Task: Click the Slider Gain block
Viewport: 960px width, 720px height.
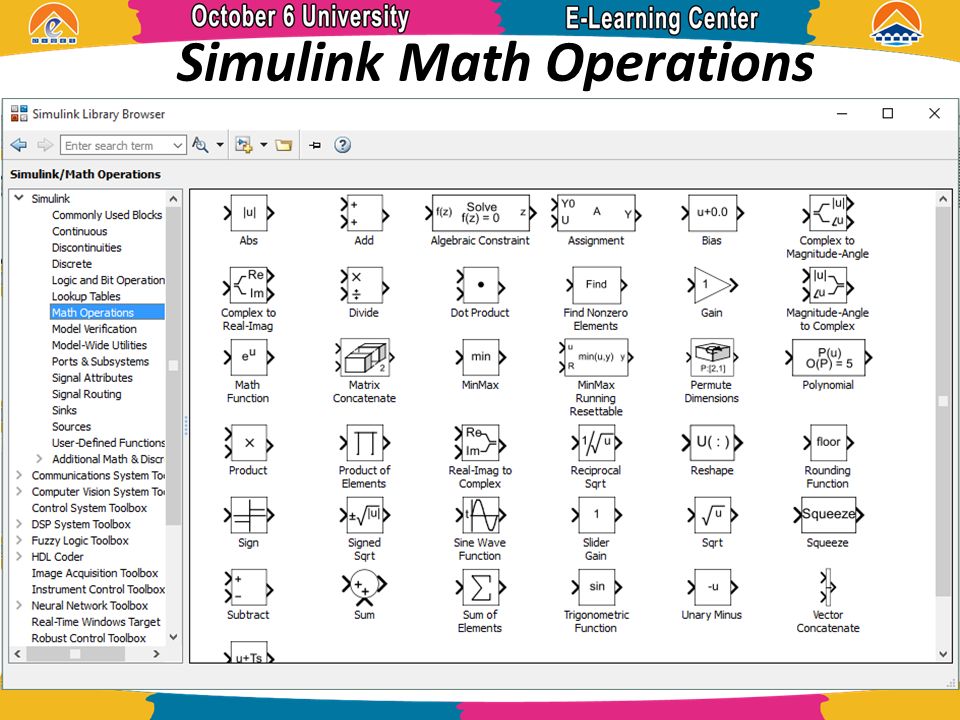Action: 596,515
